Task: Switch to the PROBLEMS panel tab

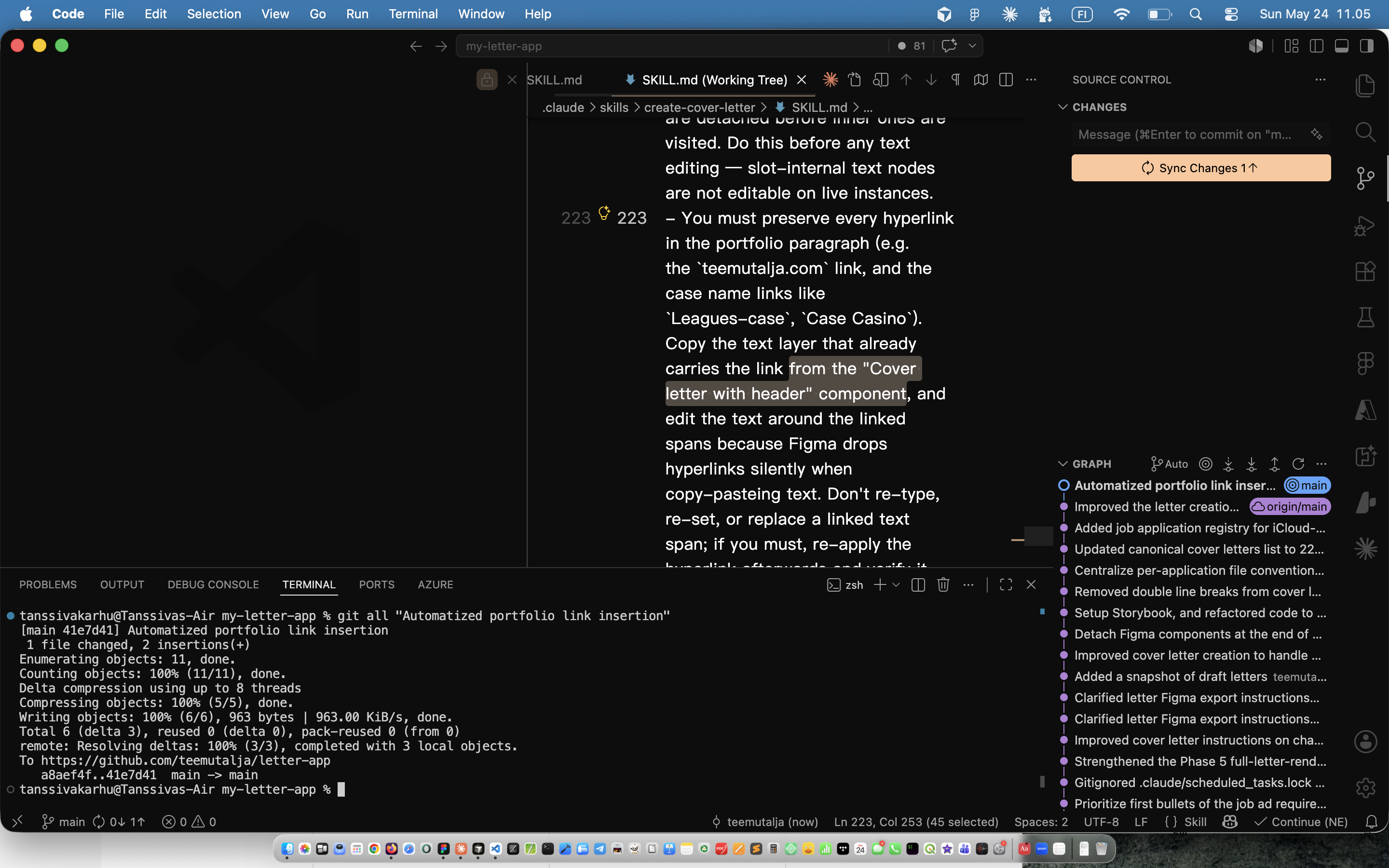Action: click(x=48, y=584)
